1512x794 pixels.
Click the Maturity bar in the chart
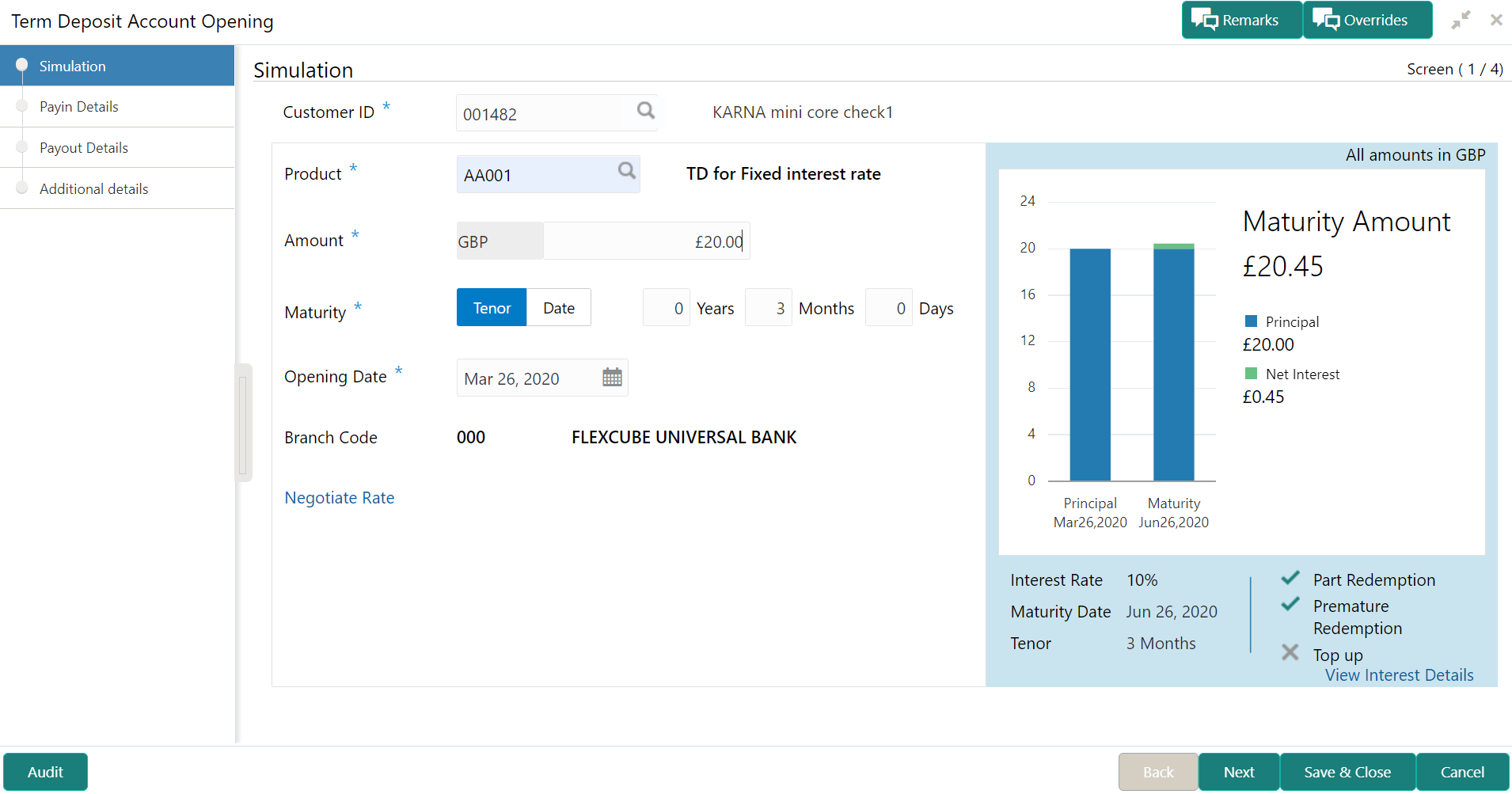(1174, 363)
